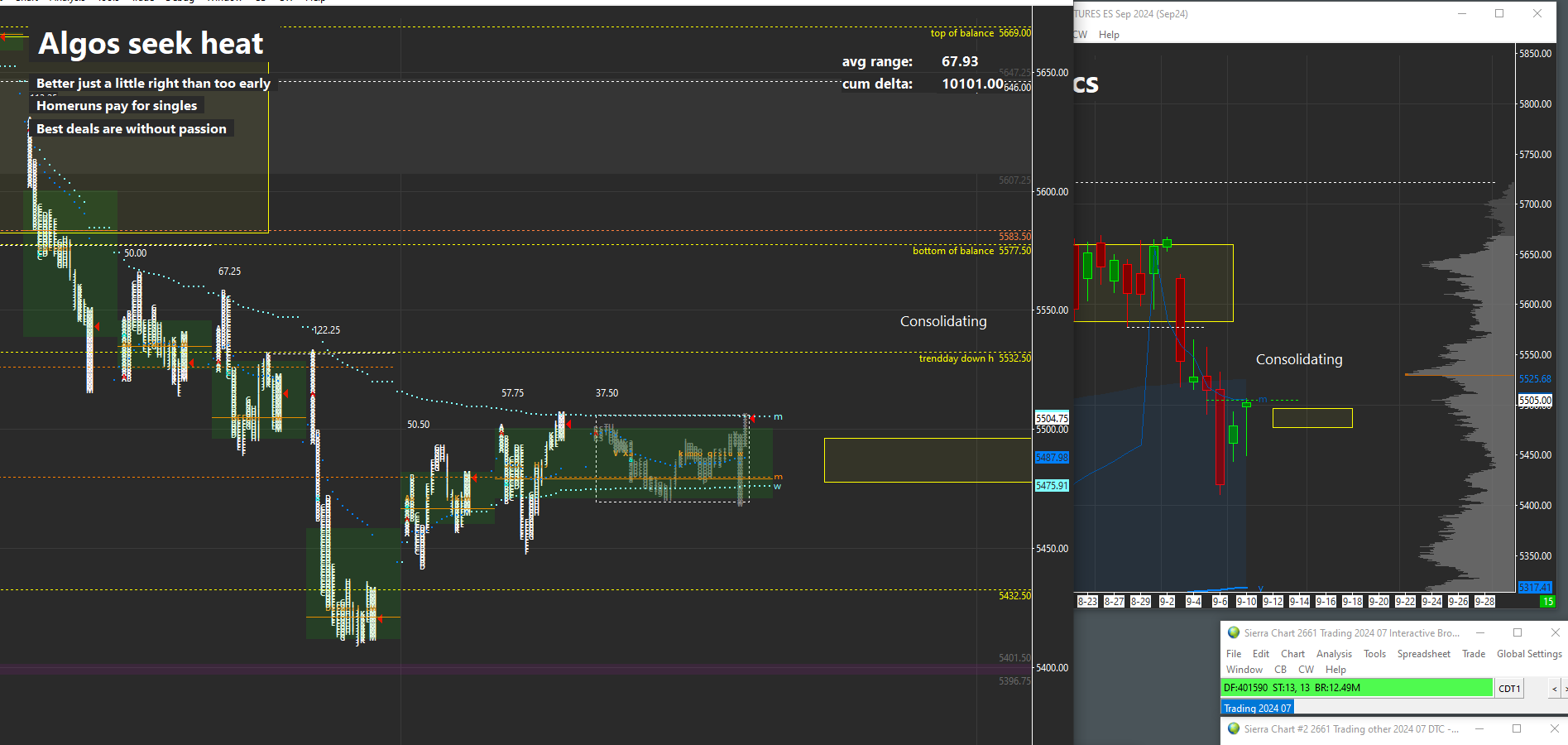Maximize the ES Sep 2024 chart window
1568x745 pixels.
pyautogui.click(x=1499, y=13)
